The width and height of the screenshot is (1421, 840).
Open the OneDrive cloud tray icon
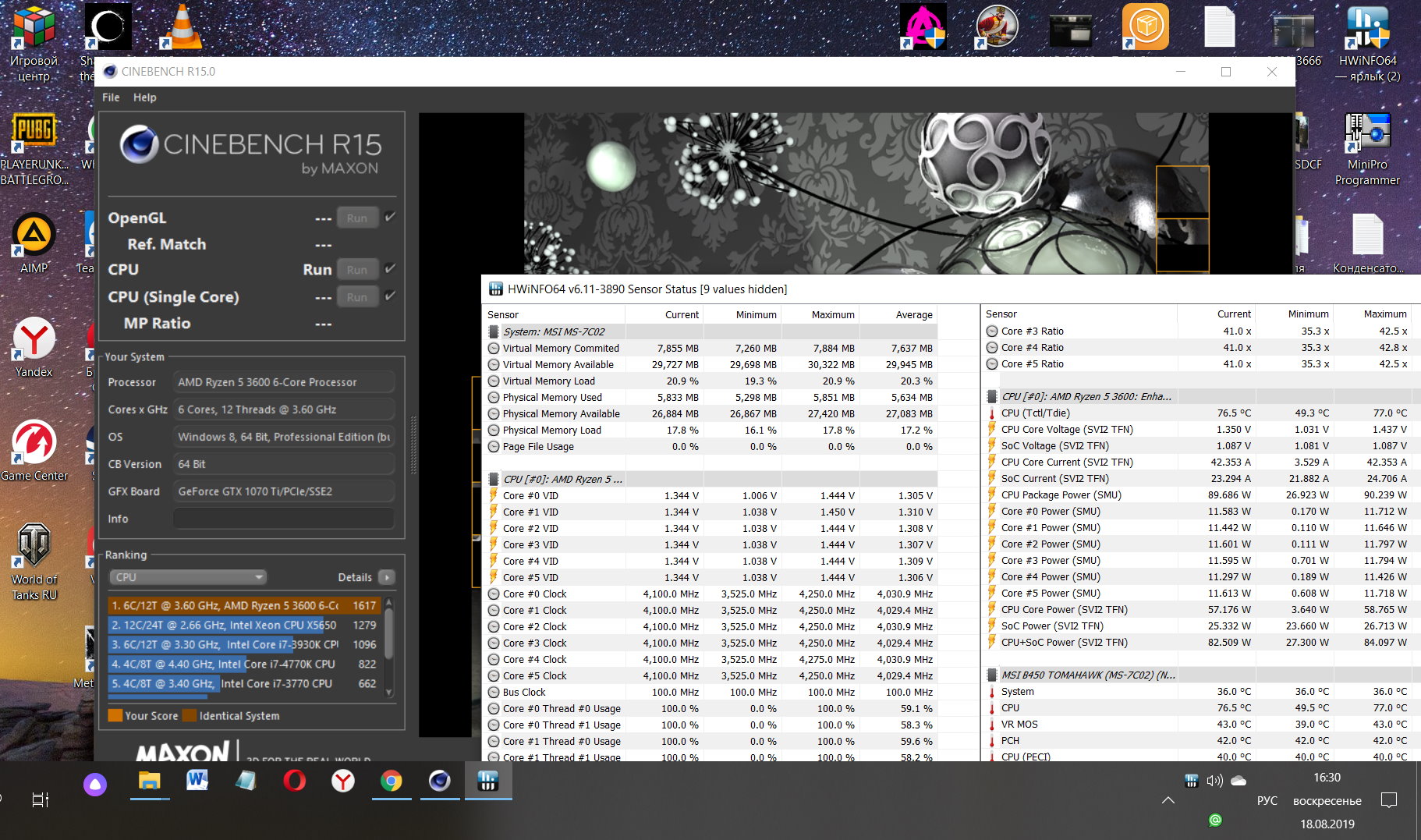coord(1239,780)
